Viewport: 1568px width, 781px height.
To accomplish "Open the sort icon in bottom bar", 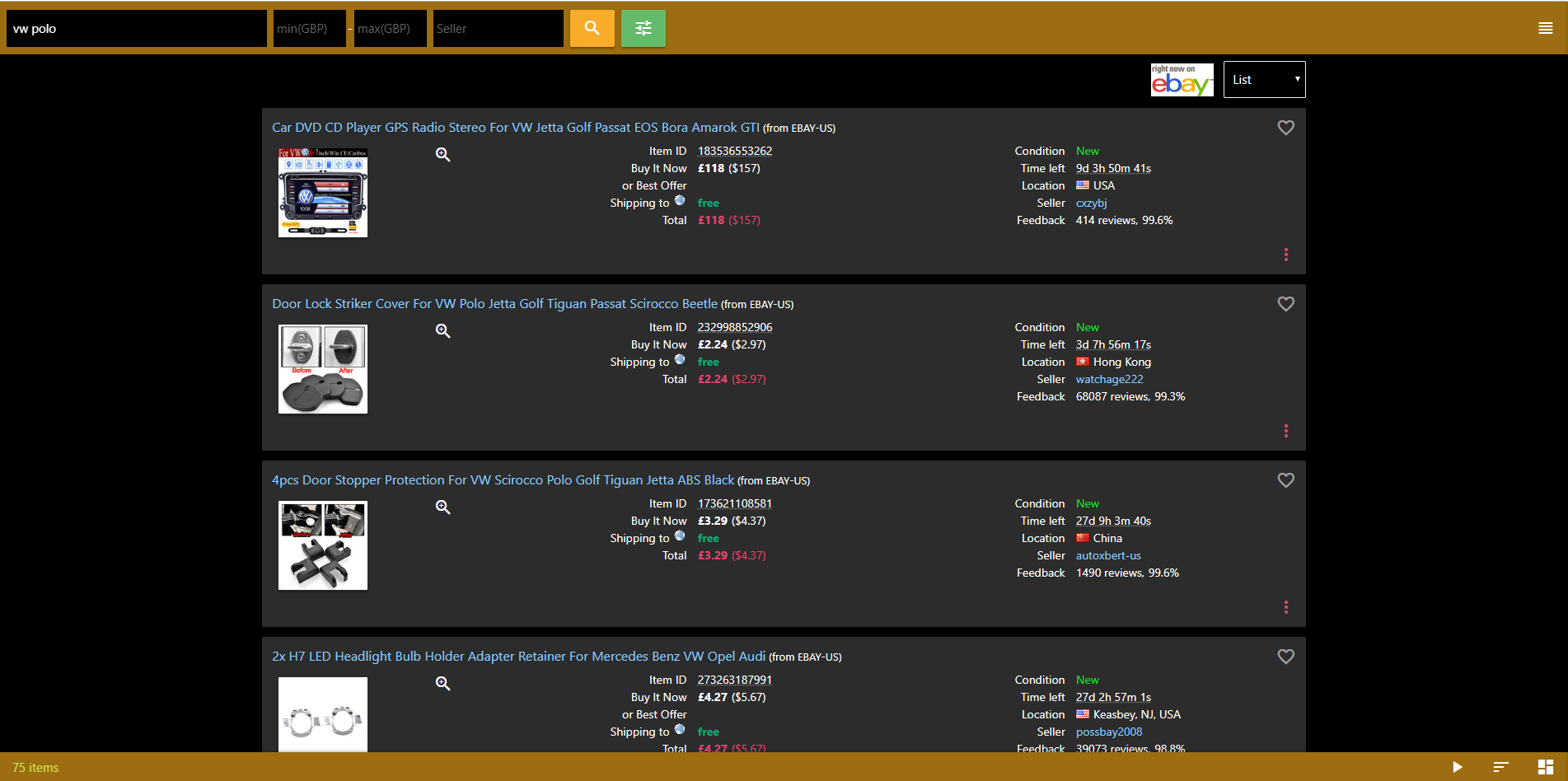I will pyautogui.click(x=1500, y=767).
